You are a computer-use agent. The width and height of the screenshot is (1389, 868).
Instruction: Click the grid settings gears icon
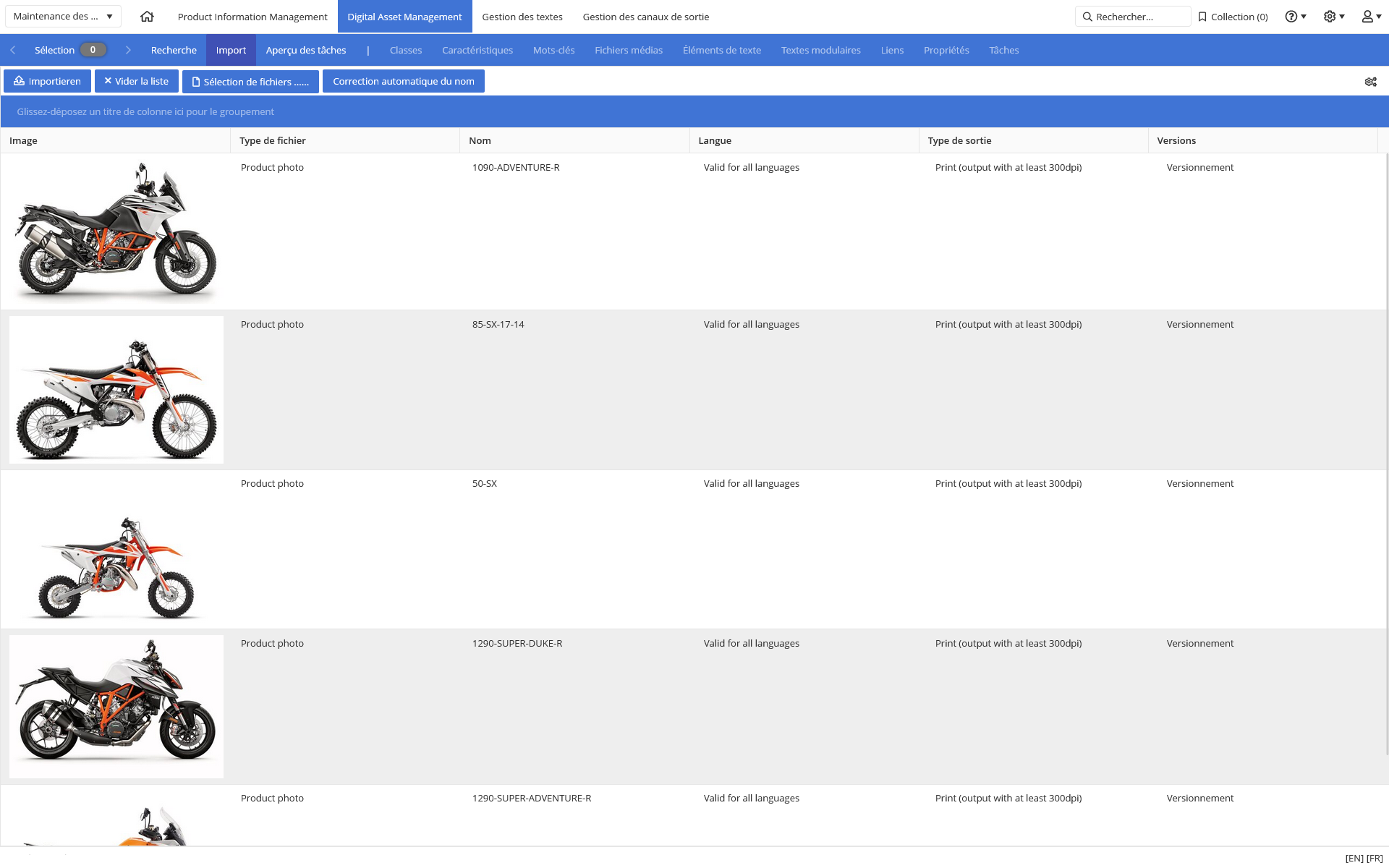click(x=1370, y=82)
